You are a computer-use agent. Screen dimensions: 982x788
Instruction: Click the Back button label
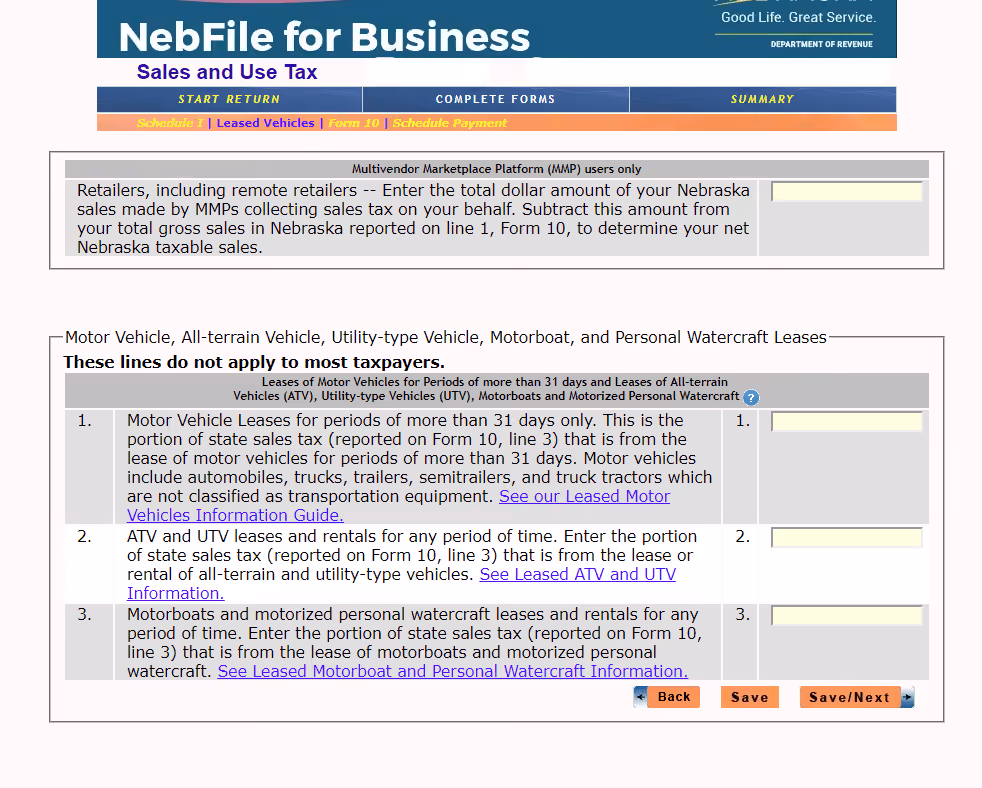pyautogui.click(x=674, y=697)
